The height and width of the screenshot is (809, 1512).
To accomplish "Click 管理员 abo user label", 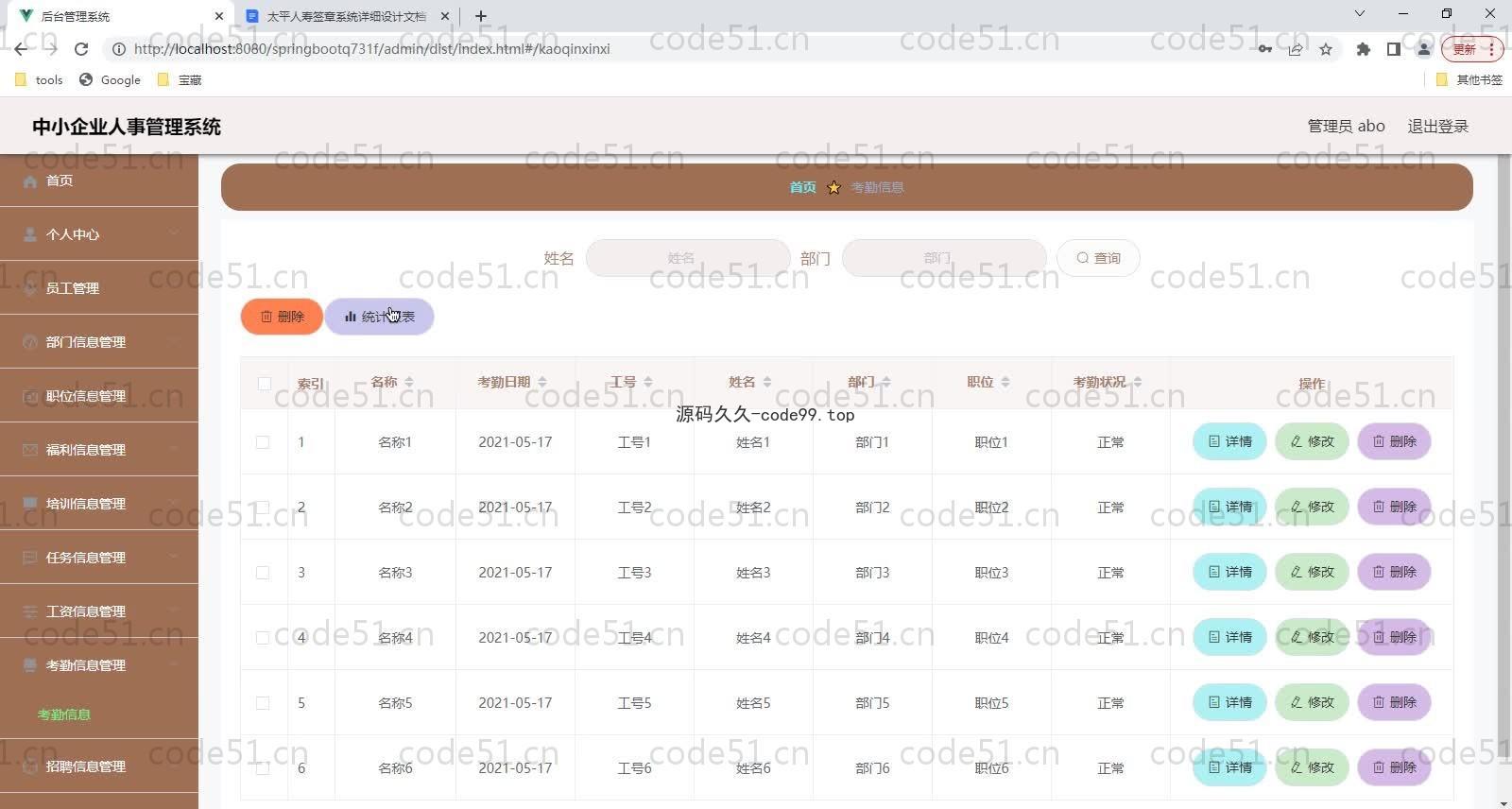I will click(1346, 127).
